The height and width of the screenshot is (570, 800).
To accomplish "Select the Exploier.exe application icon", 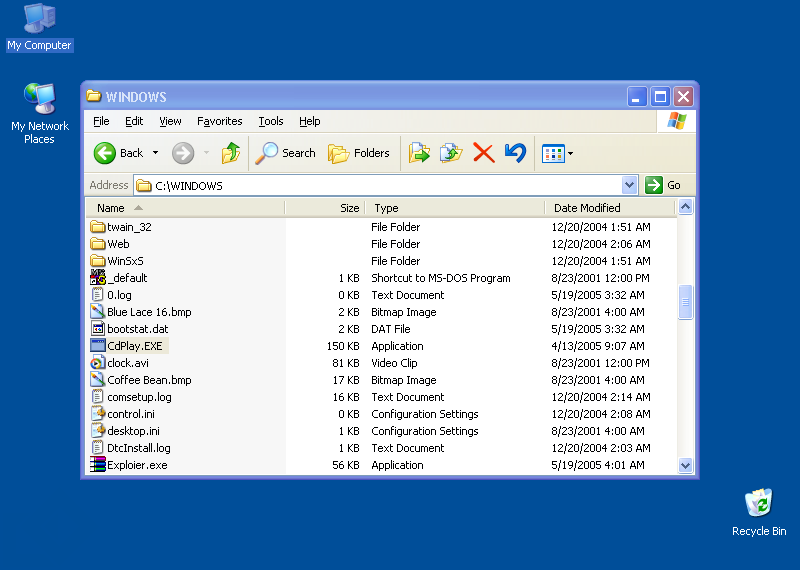I will pos(97,465).
